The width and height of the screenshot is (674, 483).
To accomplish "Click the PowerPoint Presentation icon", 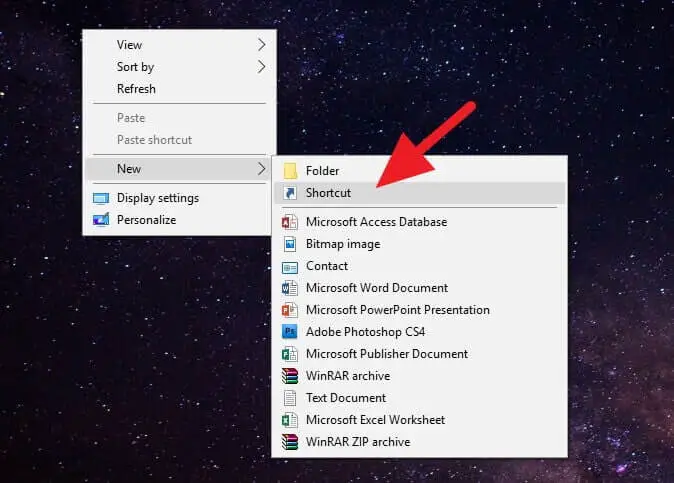I will coord(290,310).
